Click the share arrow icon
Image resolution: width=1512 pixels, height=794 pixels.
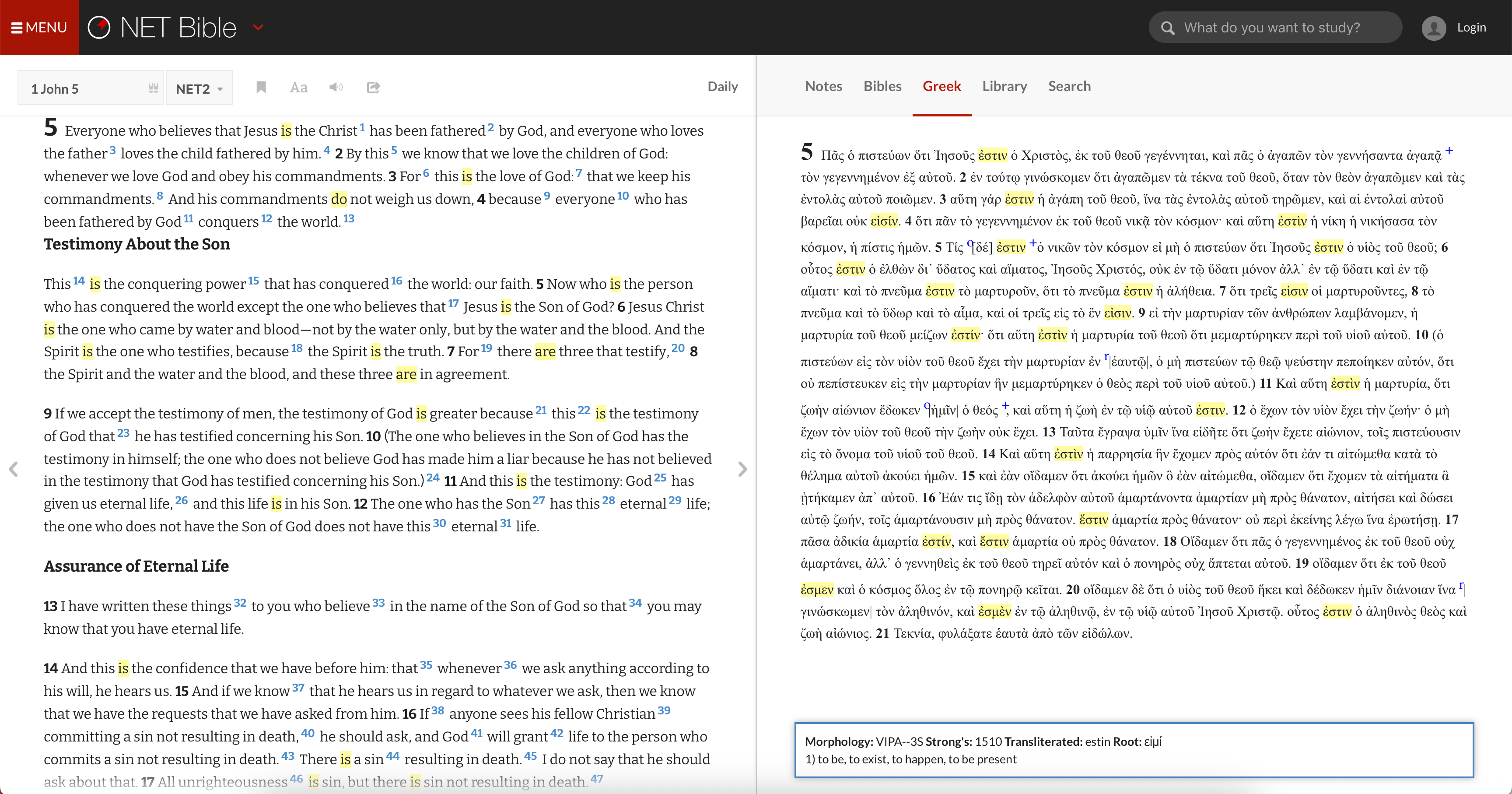click(x=373, y=88)
